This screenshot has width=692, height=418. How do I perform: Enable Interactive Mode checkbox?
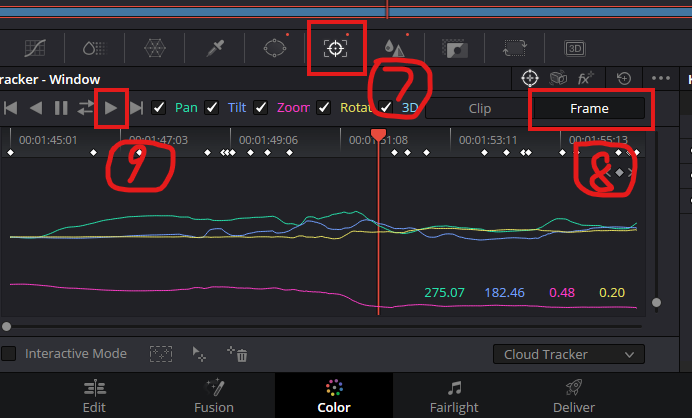[9, 354]
